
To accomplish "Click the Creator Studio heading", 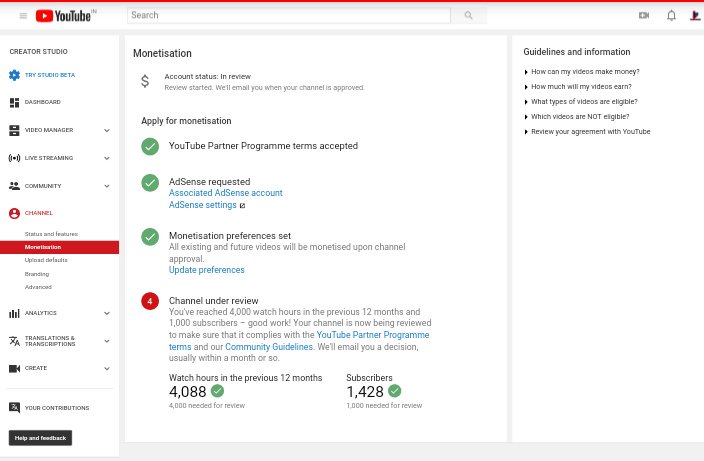I will tap(39, 52).
